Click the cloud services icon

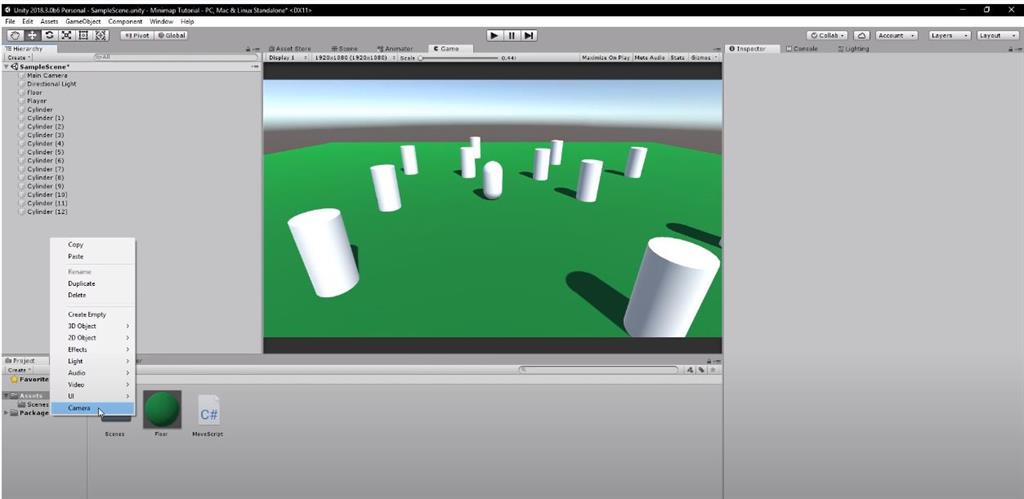[x=861, y=35]
